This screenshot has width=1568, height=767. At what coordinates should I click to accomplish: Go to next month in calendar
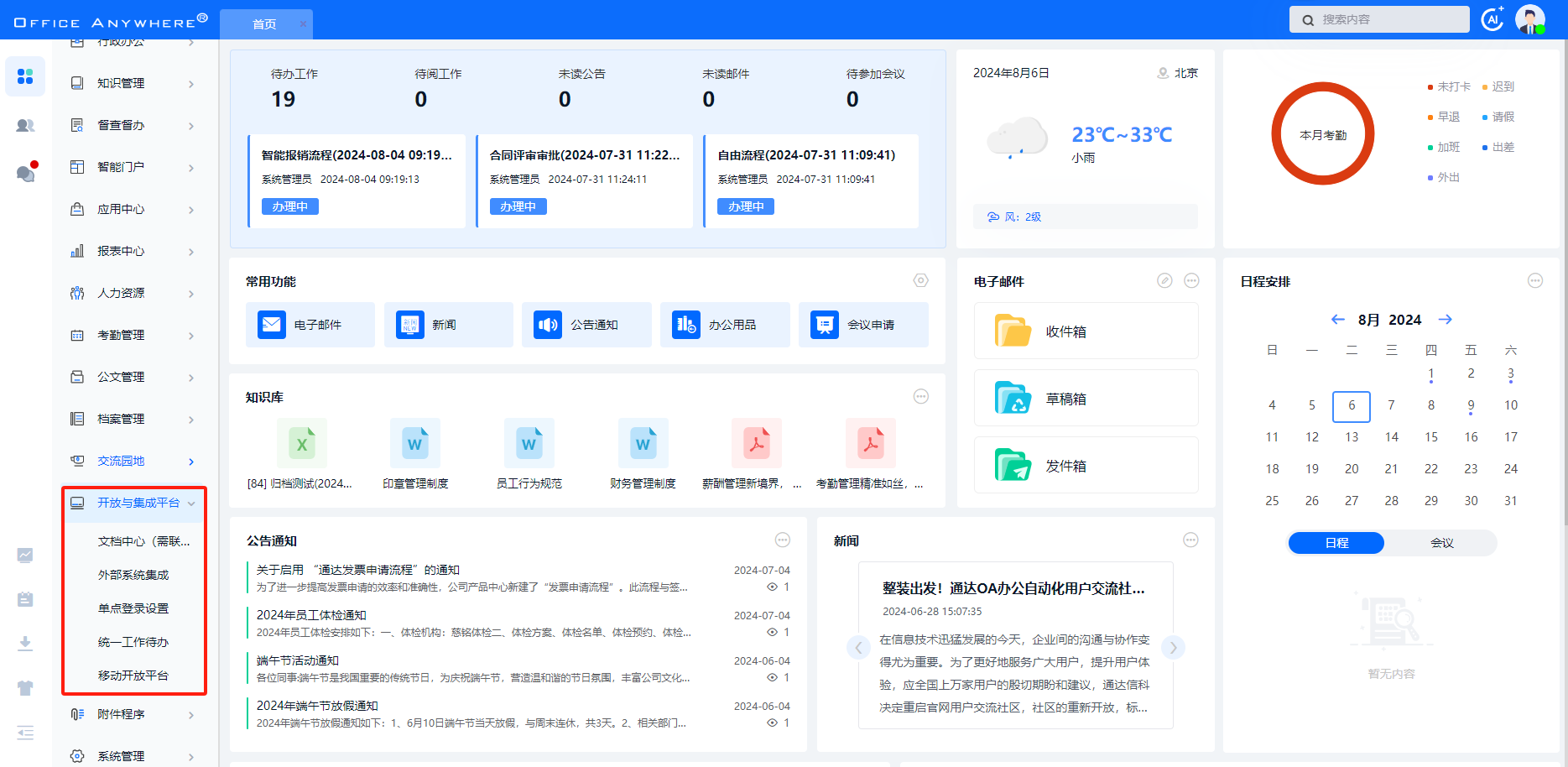click(x=1445, y=320)
